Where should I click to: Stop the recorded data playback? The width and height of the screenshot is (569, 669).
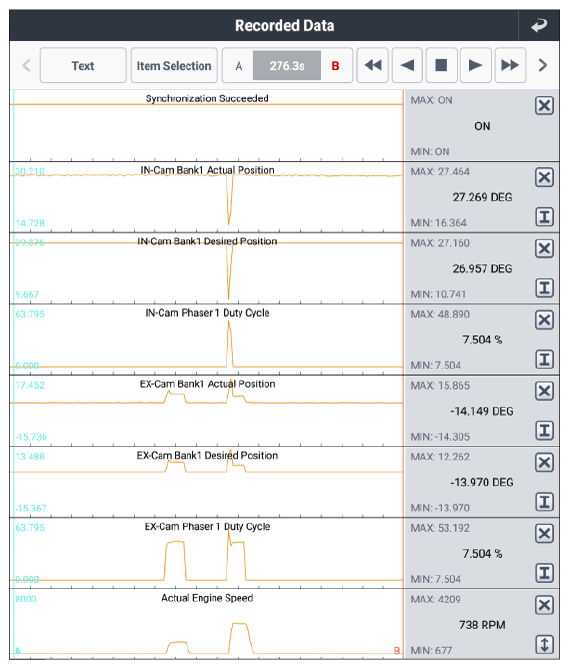tap(441, 65)
